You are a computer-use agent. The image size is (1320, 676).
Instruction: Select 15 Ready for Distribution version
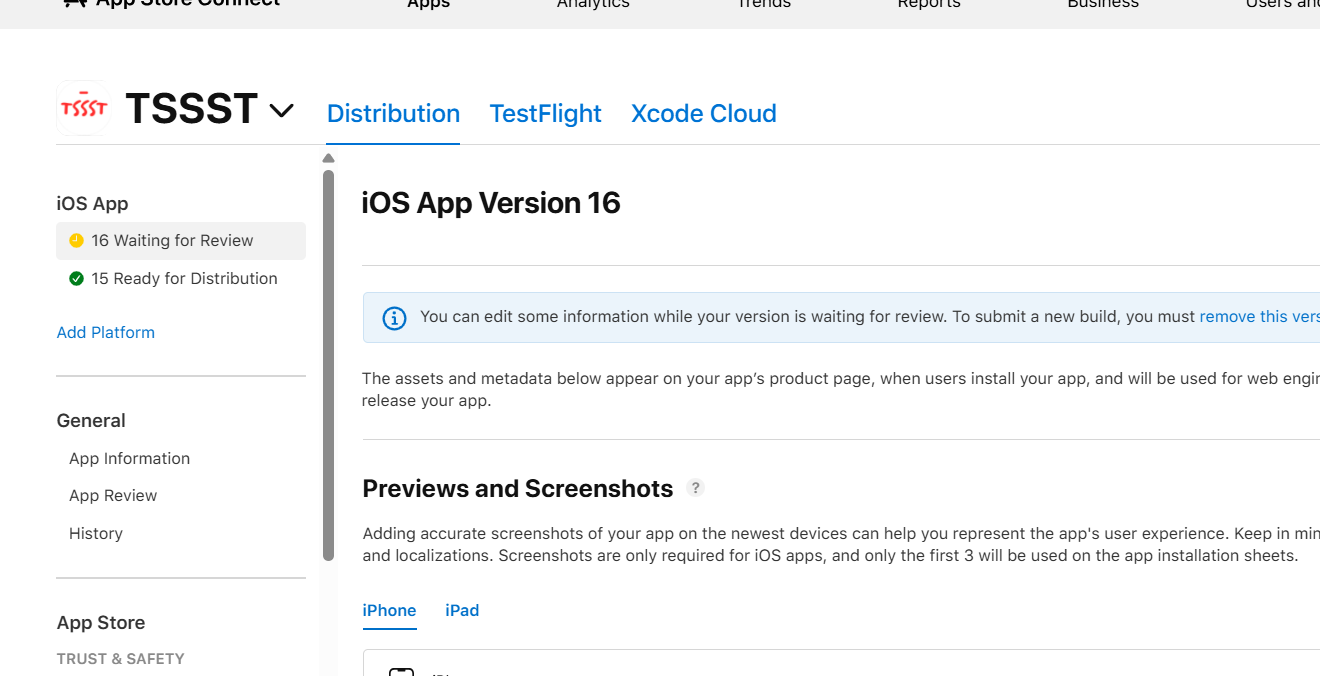184,279
